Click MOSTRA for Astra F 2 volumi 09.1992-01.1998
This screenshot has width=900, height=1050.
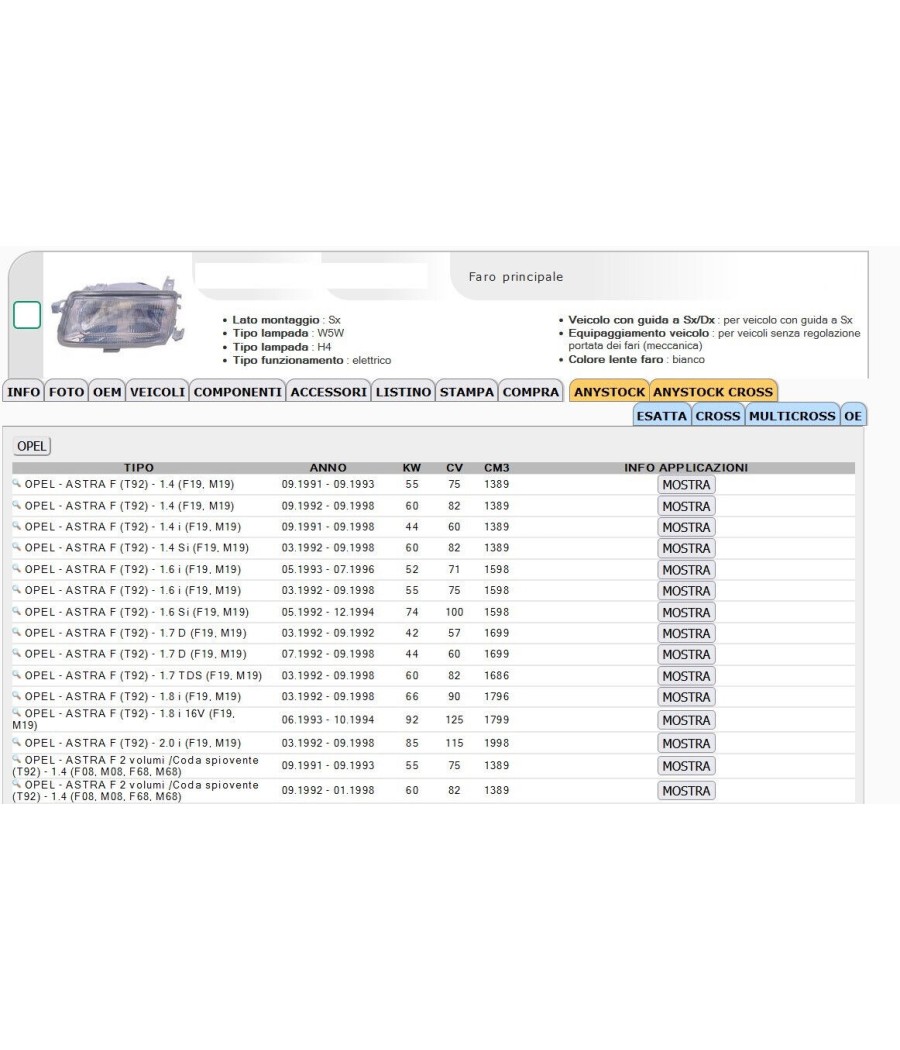pyautogui.click(x=686, y=791)
